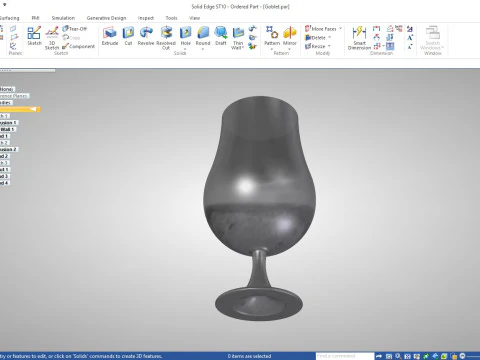Image resolution: width=480 pixels, height=360 pixels.
Task: Click the Tear-Off sketch command
Action: coord(75,29)
